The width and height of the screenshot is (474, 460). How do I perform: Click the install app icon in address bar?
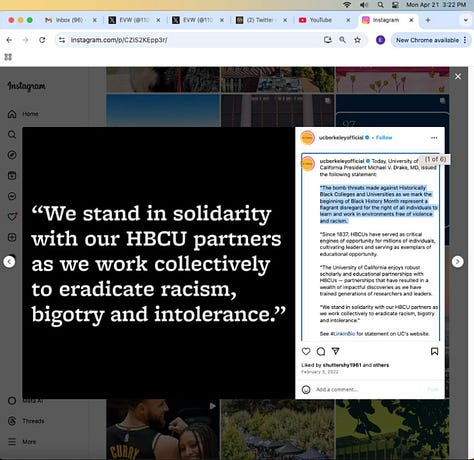tap(328, 40)
